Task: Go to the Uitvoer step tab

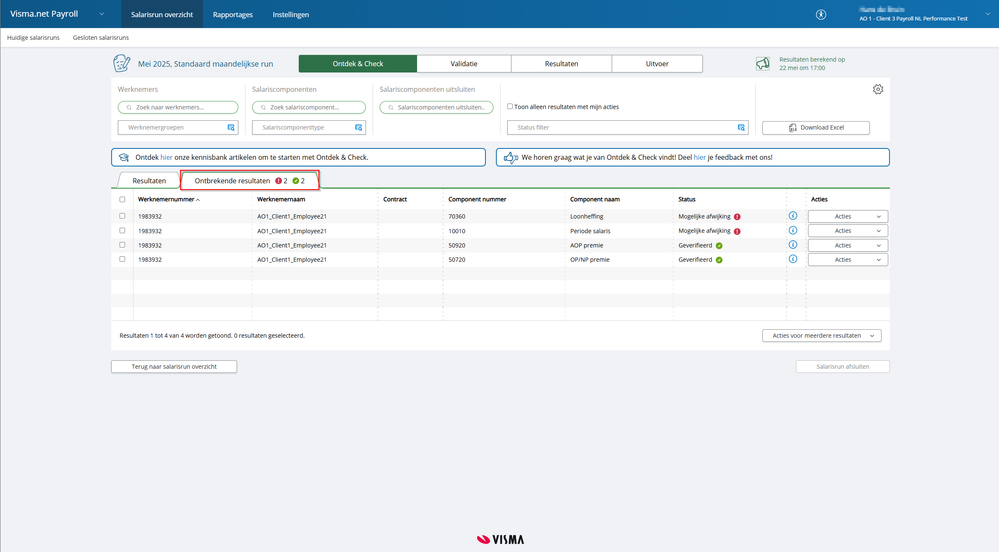Action: coord(657,64)
